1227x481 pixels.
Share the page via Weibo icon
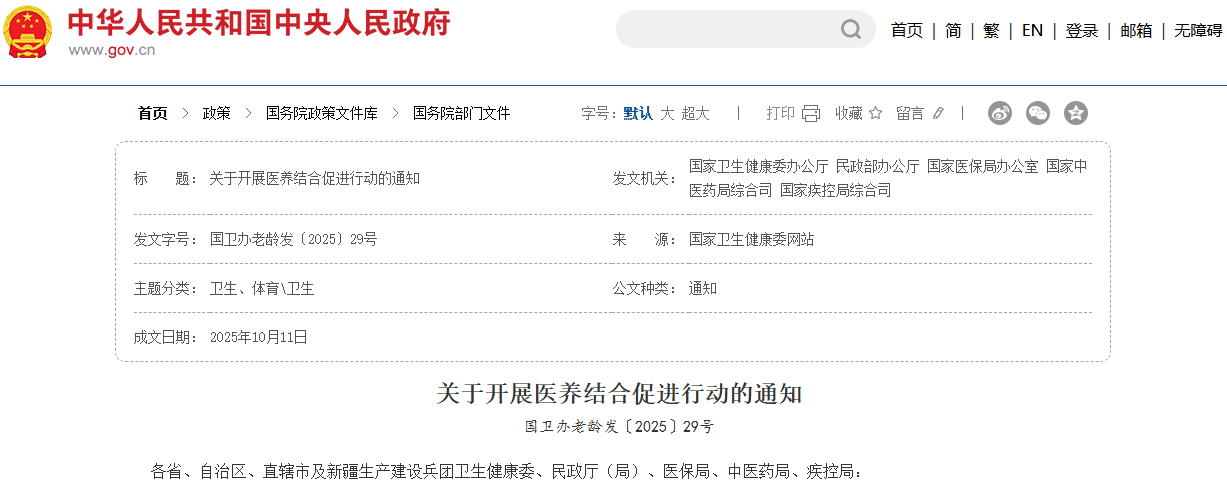point(1000,113)
